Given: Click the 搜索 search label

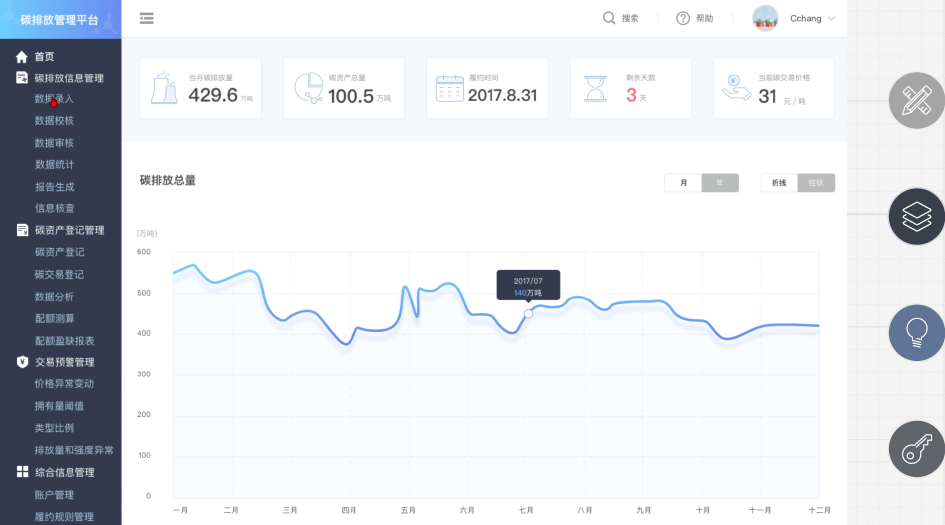Looking at the screenshot, I should point(630,19).
